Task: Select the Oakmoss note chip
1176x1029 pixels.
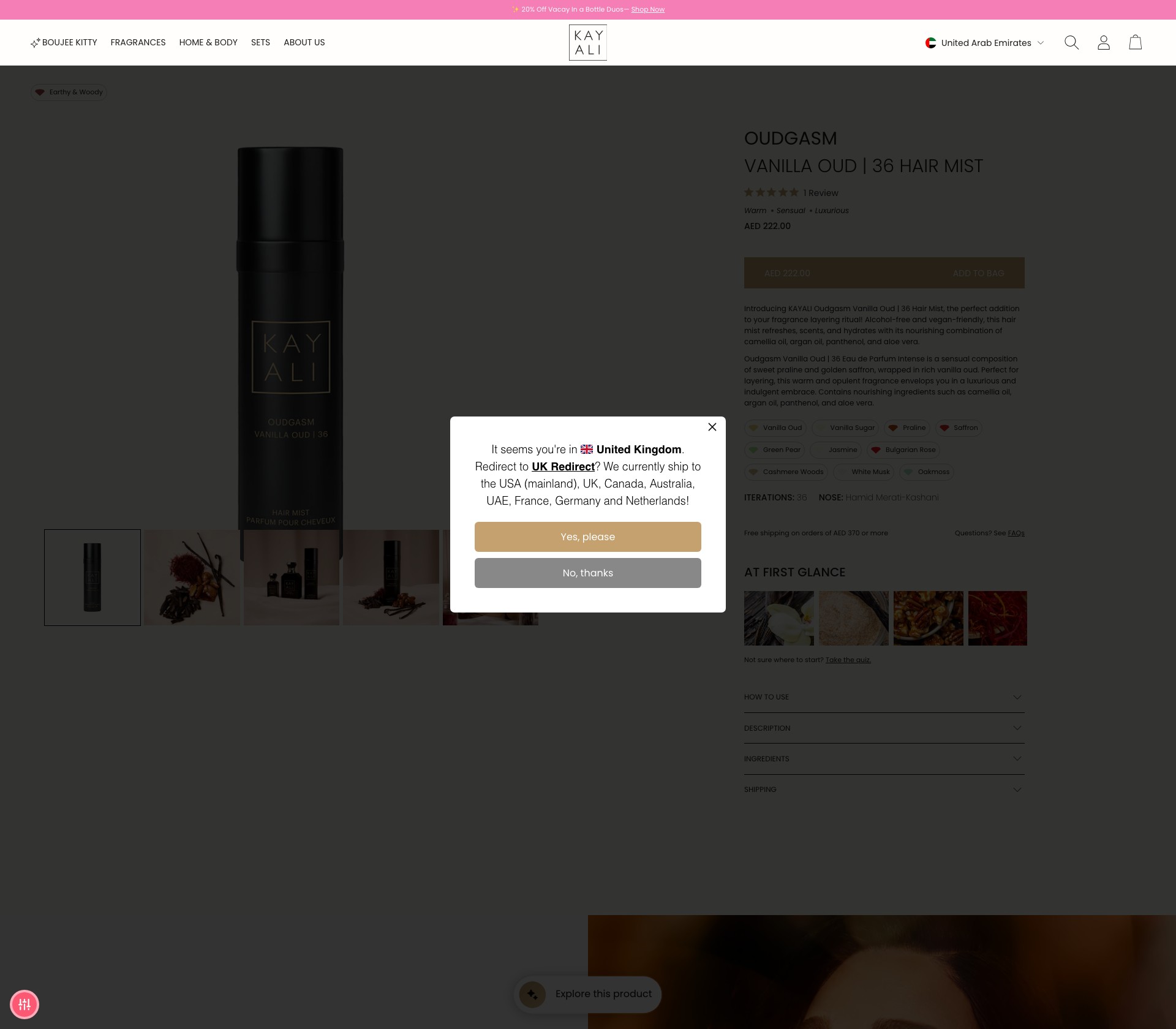Action: click(927, 472)
